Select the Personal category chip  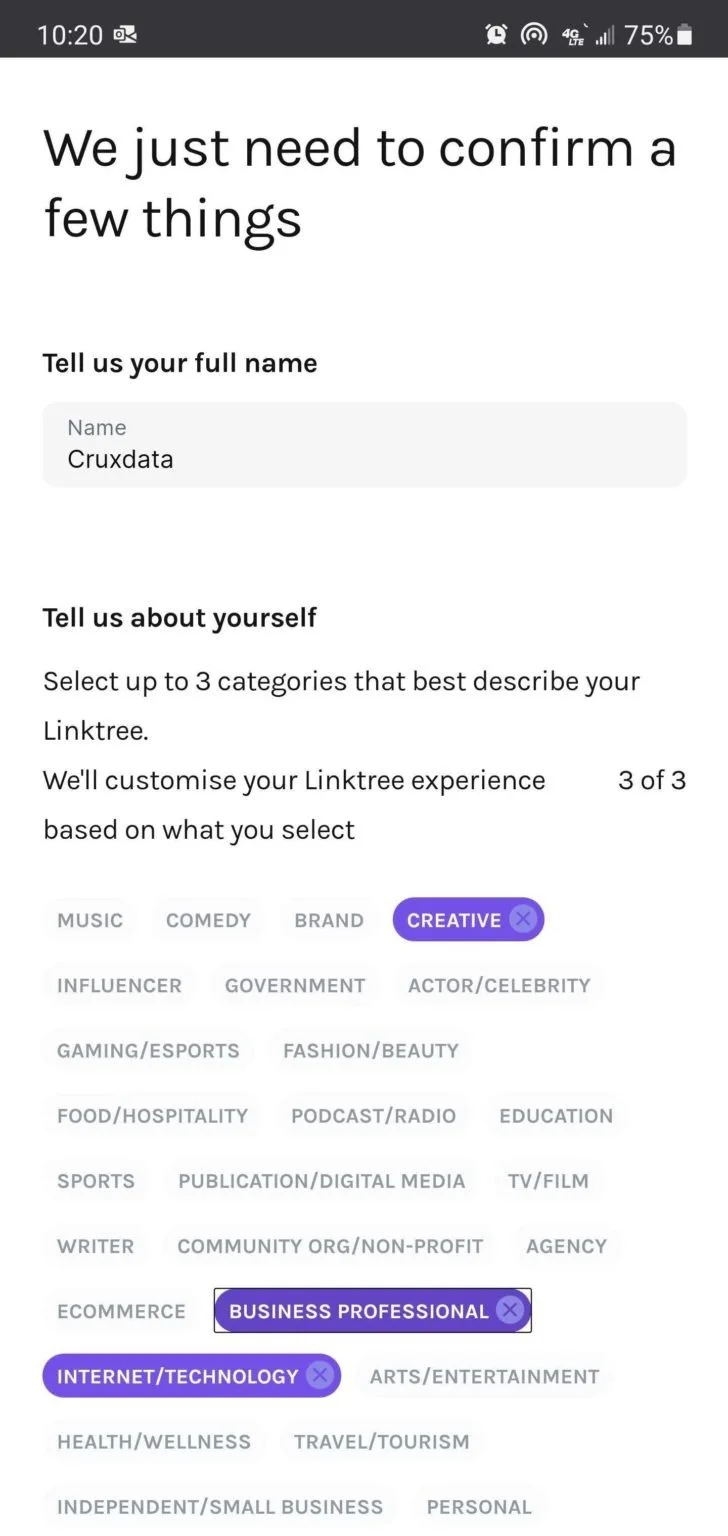tap(479, 1506)
